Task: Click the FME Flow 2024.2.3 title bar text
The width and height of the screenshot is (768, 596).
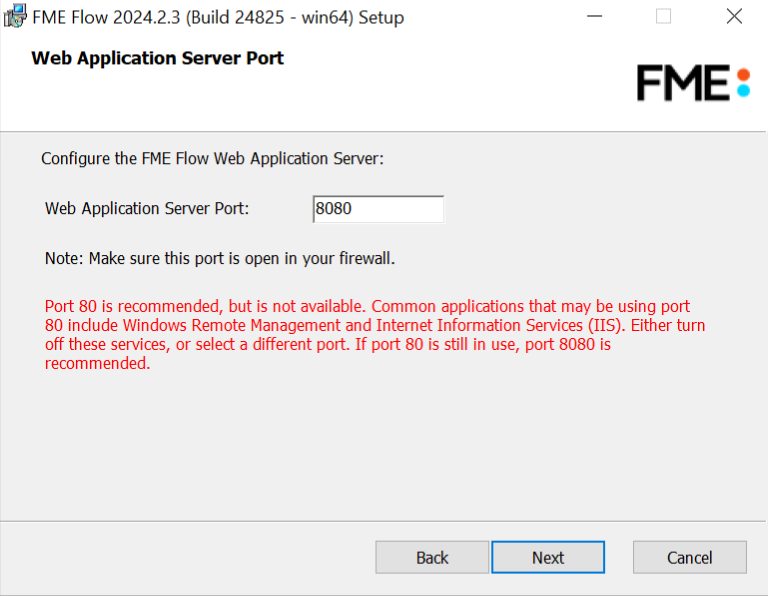Action: coord(218,17)
